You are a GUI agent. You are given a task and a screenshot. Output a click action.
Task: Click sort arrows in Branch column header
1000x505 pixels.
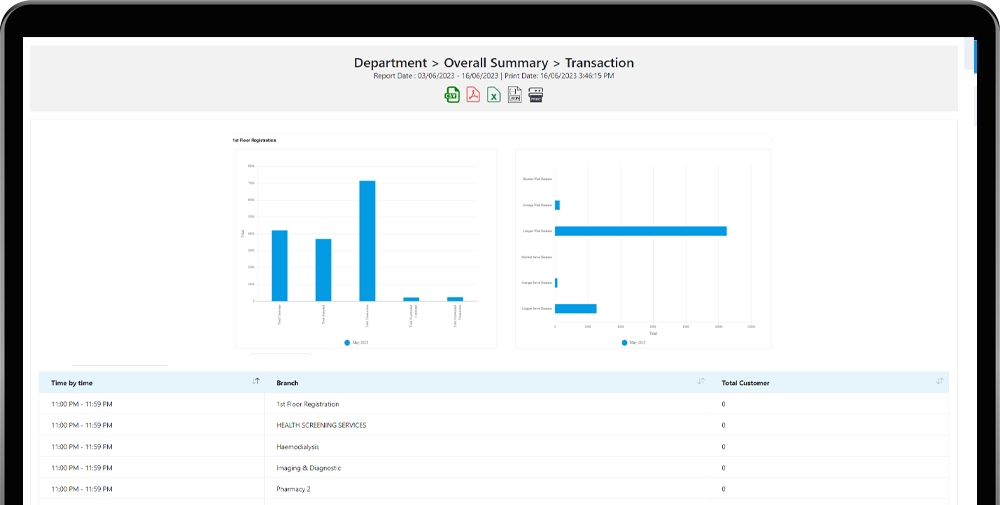tap(701, 382)
